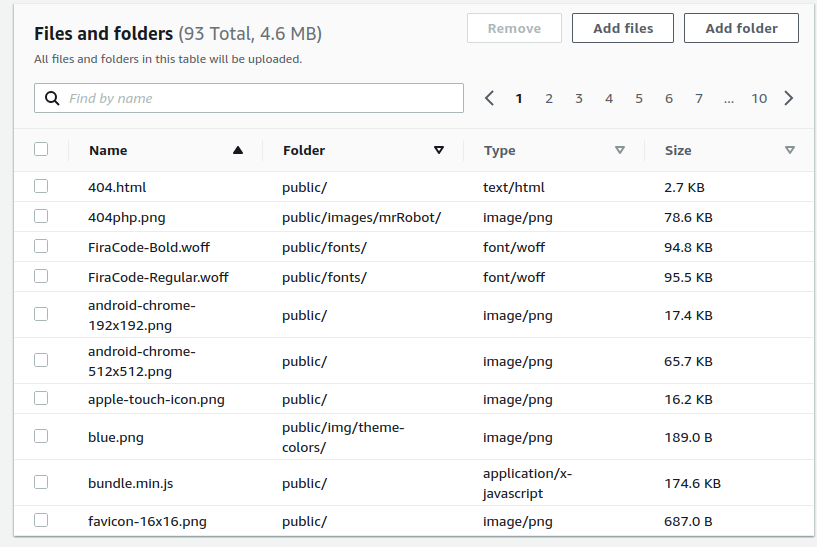Click the Remove button
Viewport: 817px width, 547px height.
click(x=514, y=28)
